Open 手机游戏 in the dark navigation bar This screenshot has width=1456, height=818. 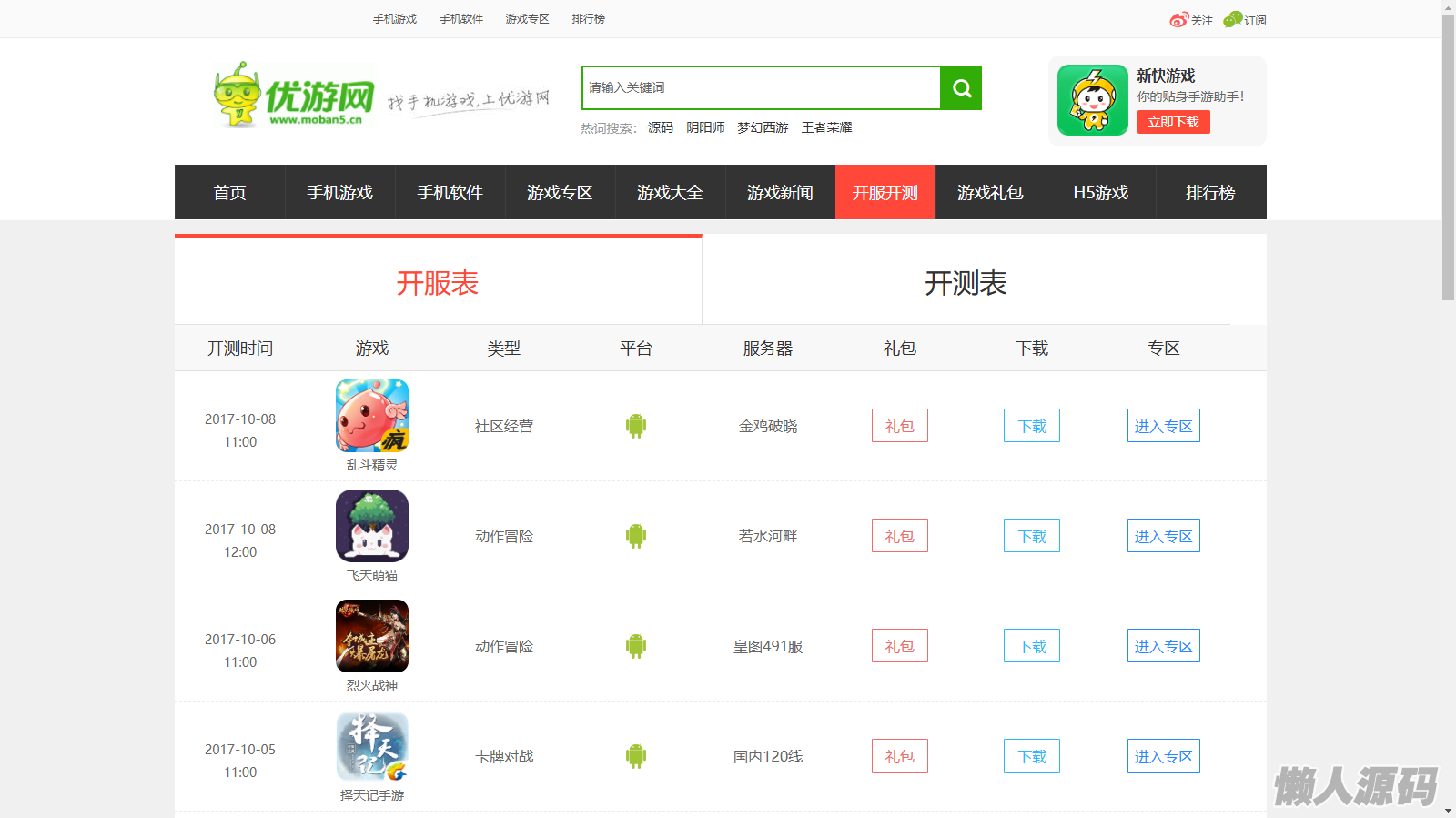point(340,192)
